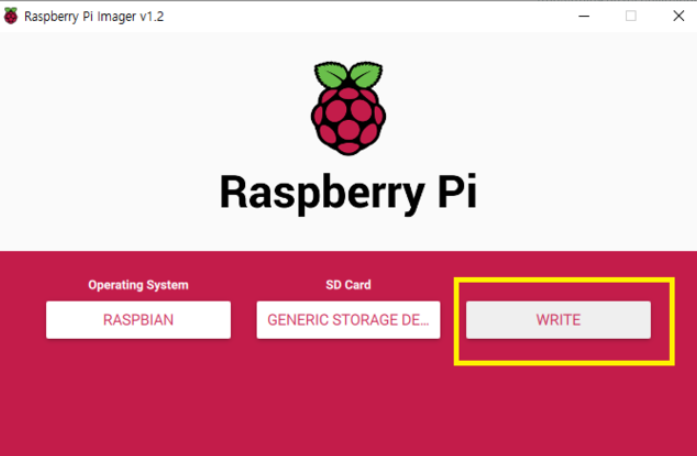697x456 pixels.
Task: Click the "Operating System" label
Action: (138, 285)
